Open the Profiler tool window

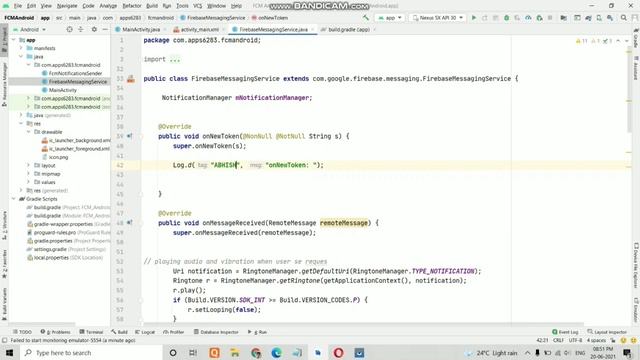point(173,332)
